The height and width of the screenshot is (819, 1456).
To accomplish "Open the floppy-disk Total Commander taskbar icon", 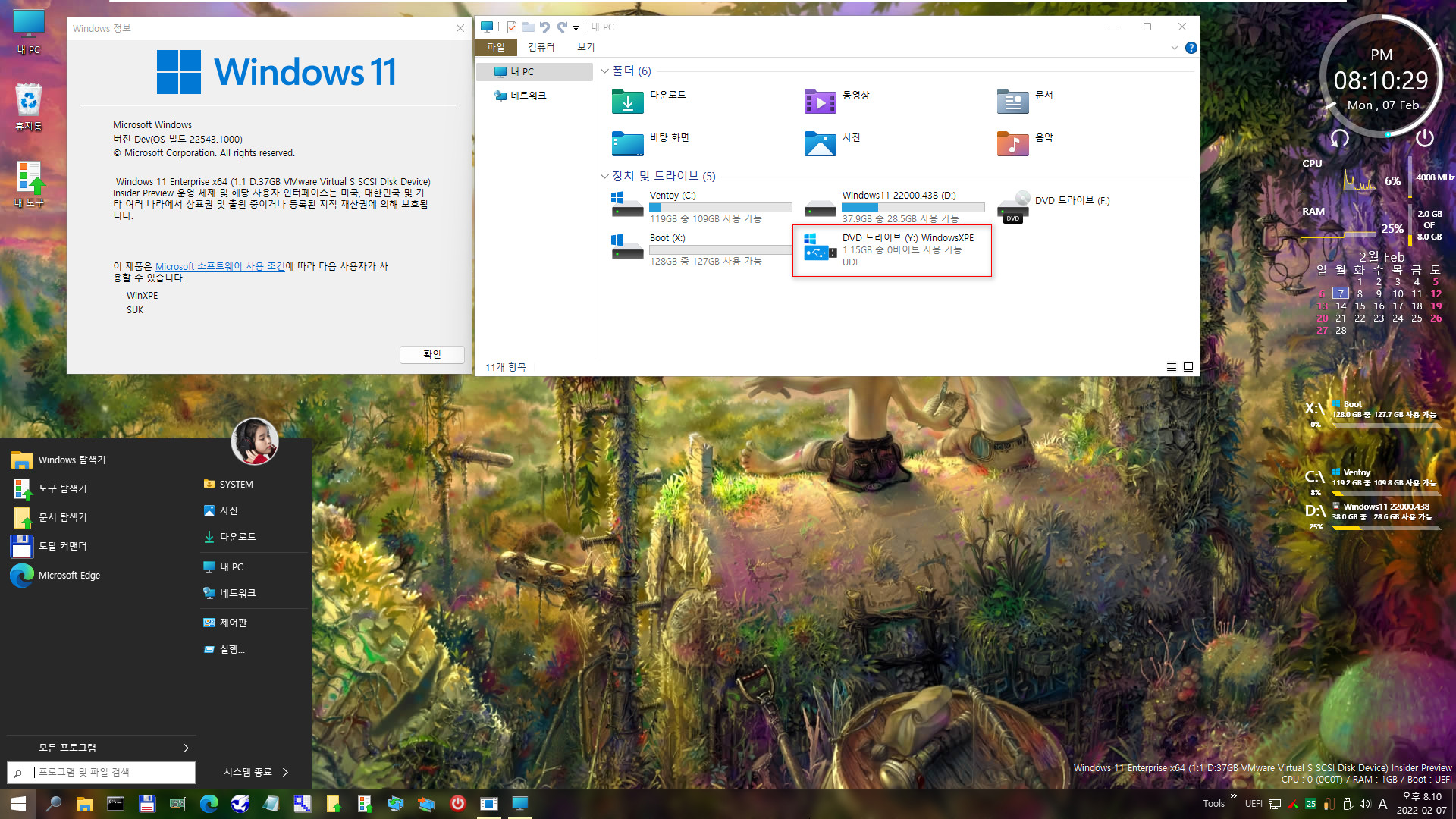I will pos(147,803).
